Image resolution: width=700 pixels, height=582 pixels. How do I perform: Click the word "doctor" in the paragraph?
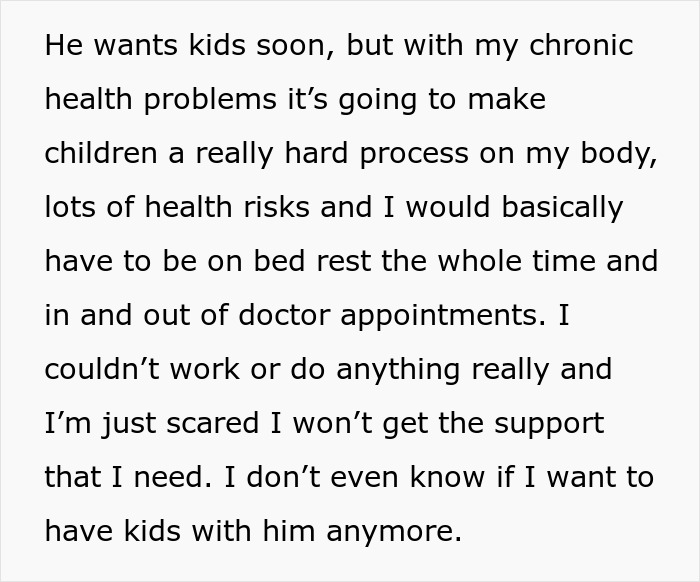(x=284, y=315)
